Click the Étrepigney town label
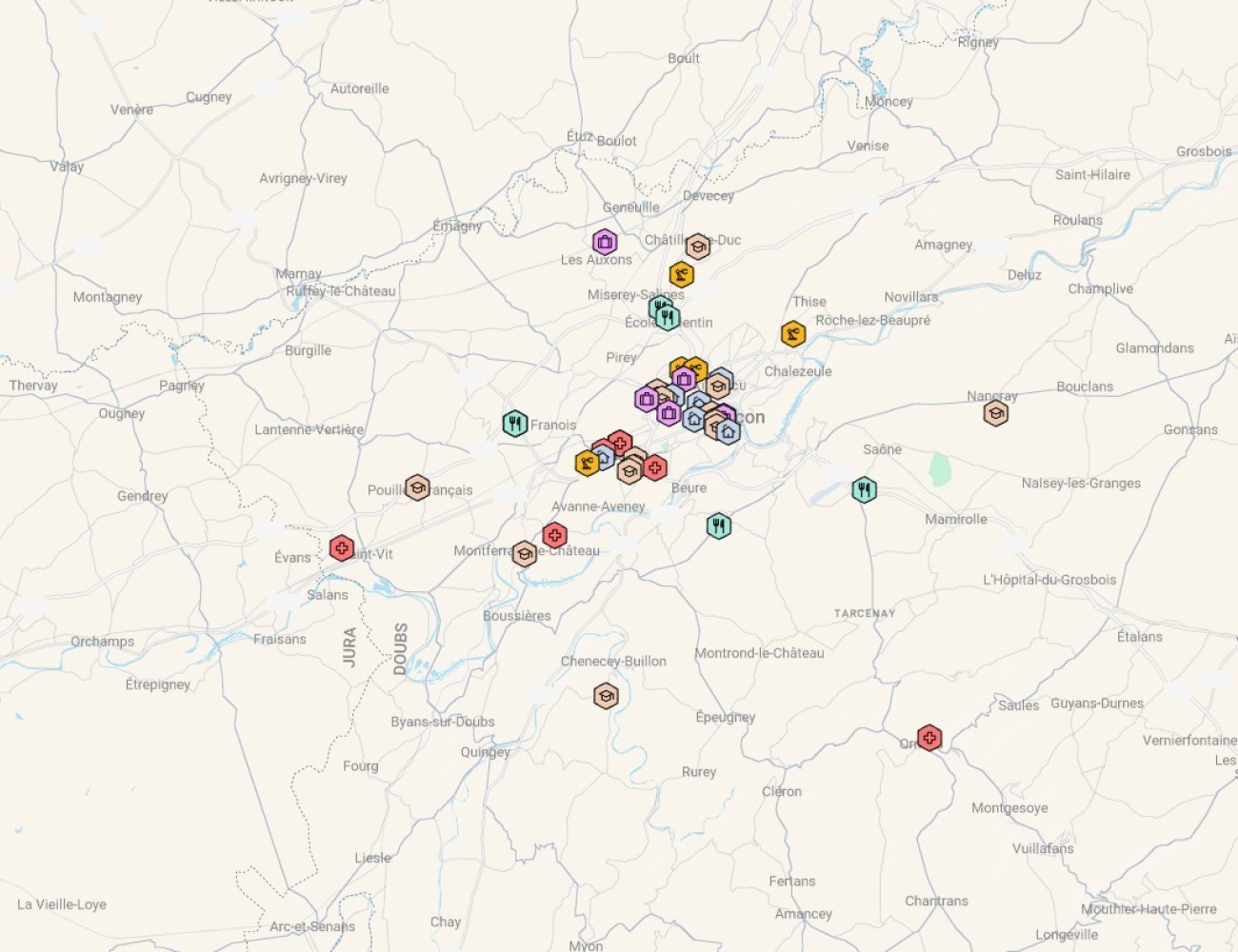Screen dimensions: 1238x952 [158, 684]
